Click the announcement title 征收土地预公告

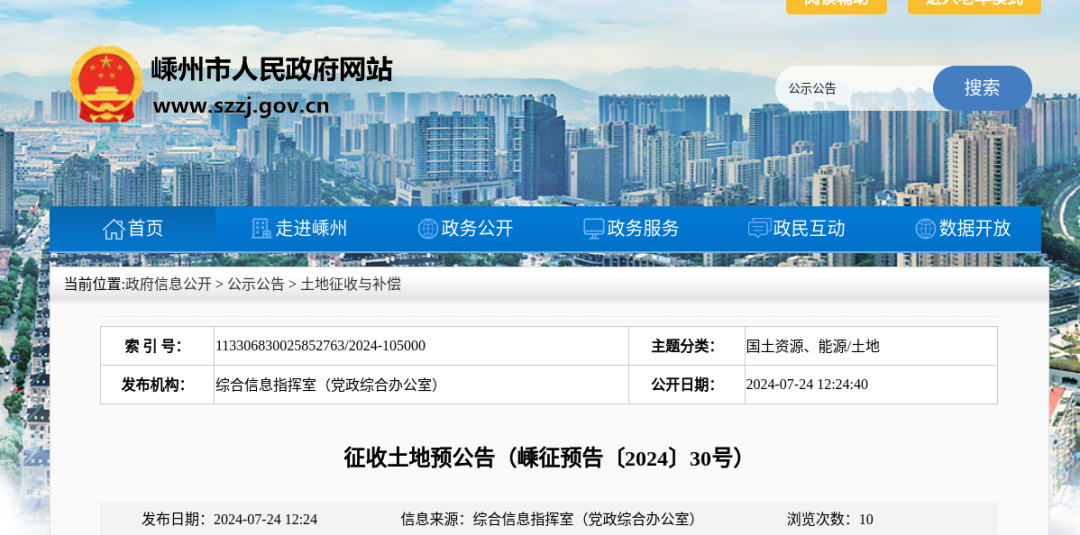click(x=544, y=458)
